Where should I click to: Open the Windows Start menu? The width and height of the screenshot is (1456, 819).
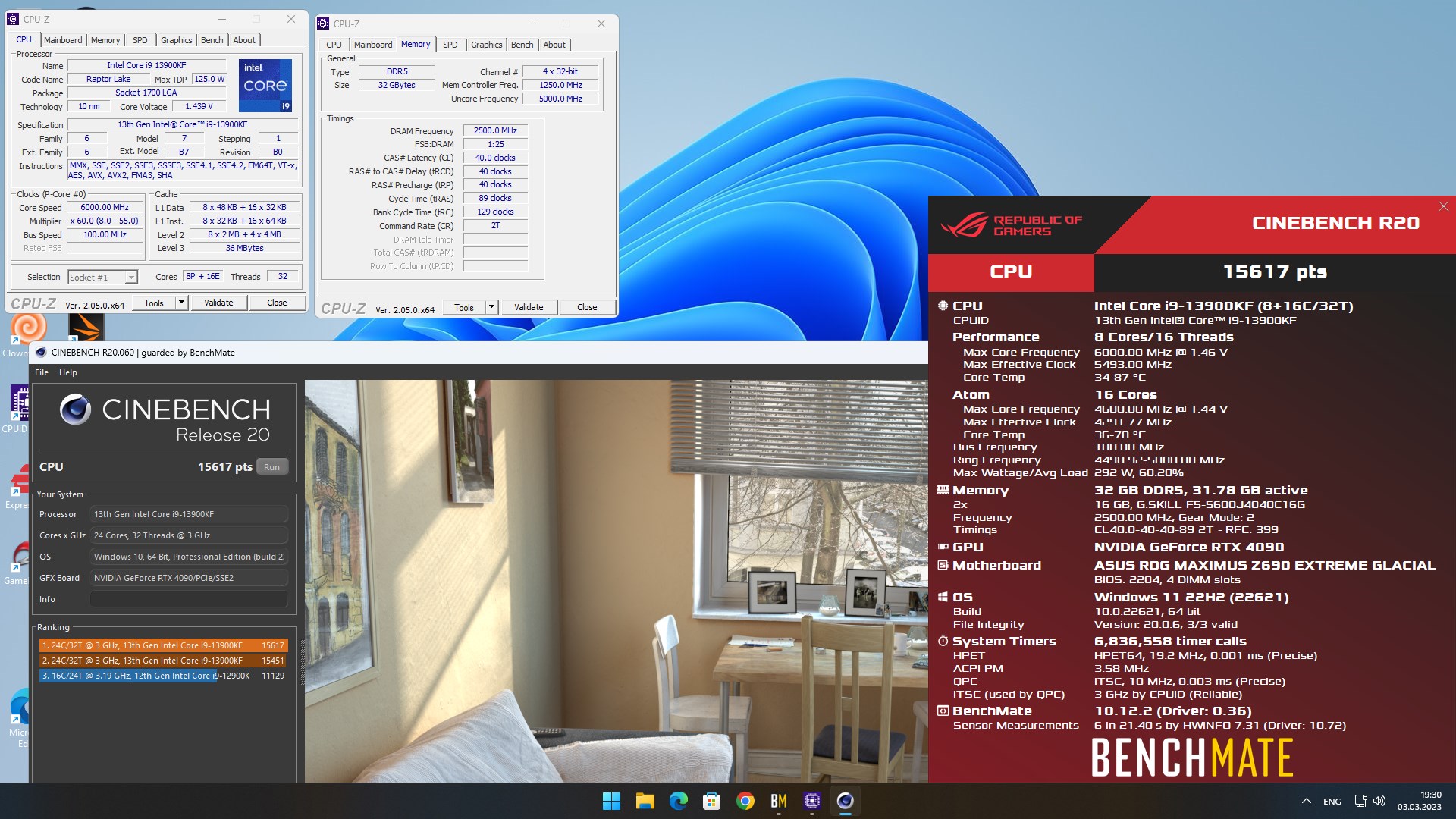(x=611, y=801)
